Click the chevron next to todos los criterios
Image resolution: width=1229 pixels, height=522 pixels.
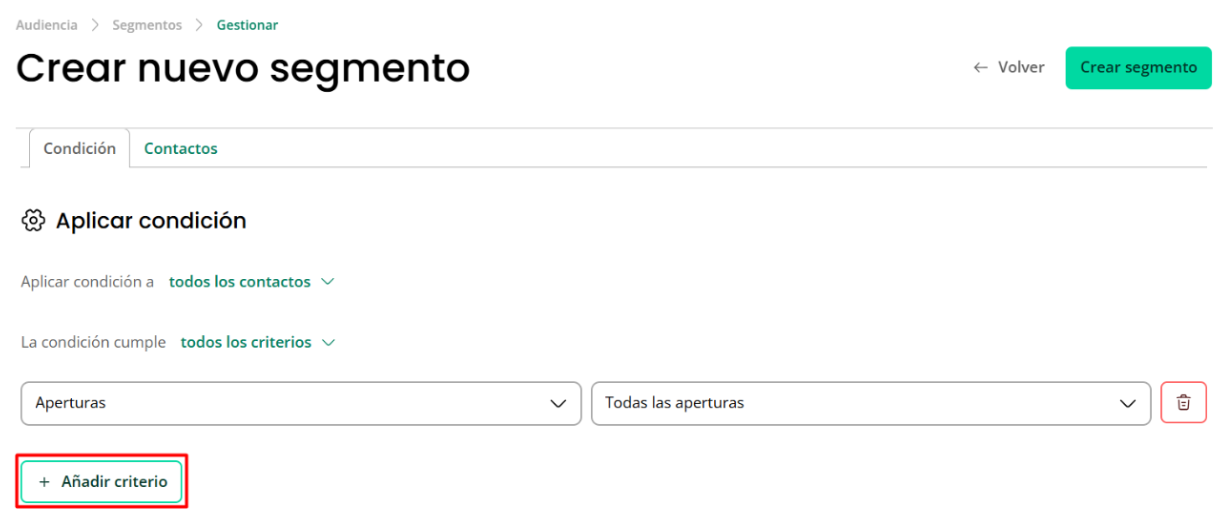tap(329, 342)
